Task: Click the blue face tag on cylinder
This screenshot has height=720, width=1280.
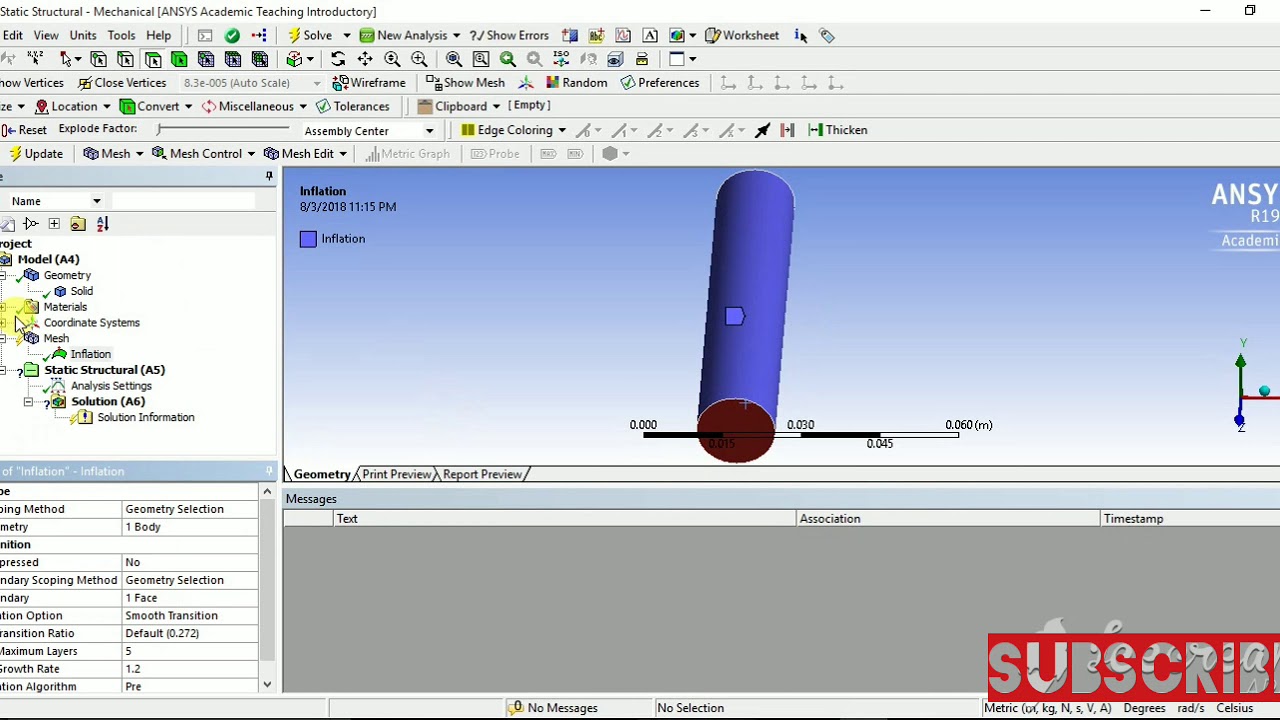Action: click(x=735, y=317)
